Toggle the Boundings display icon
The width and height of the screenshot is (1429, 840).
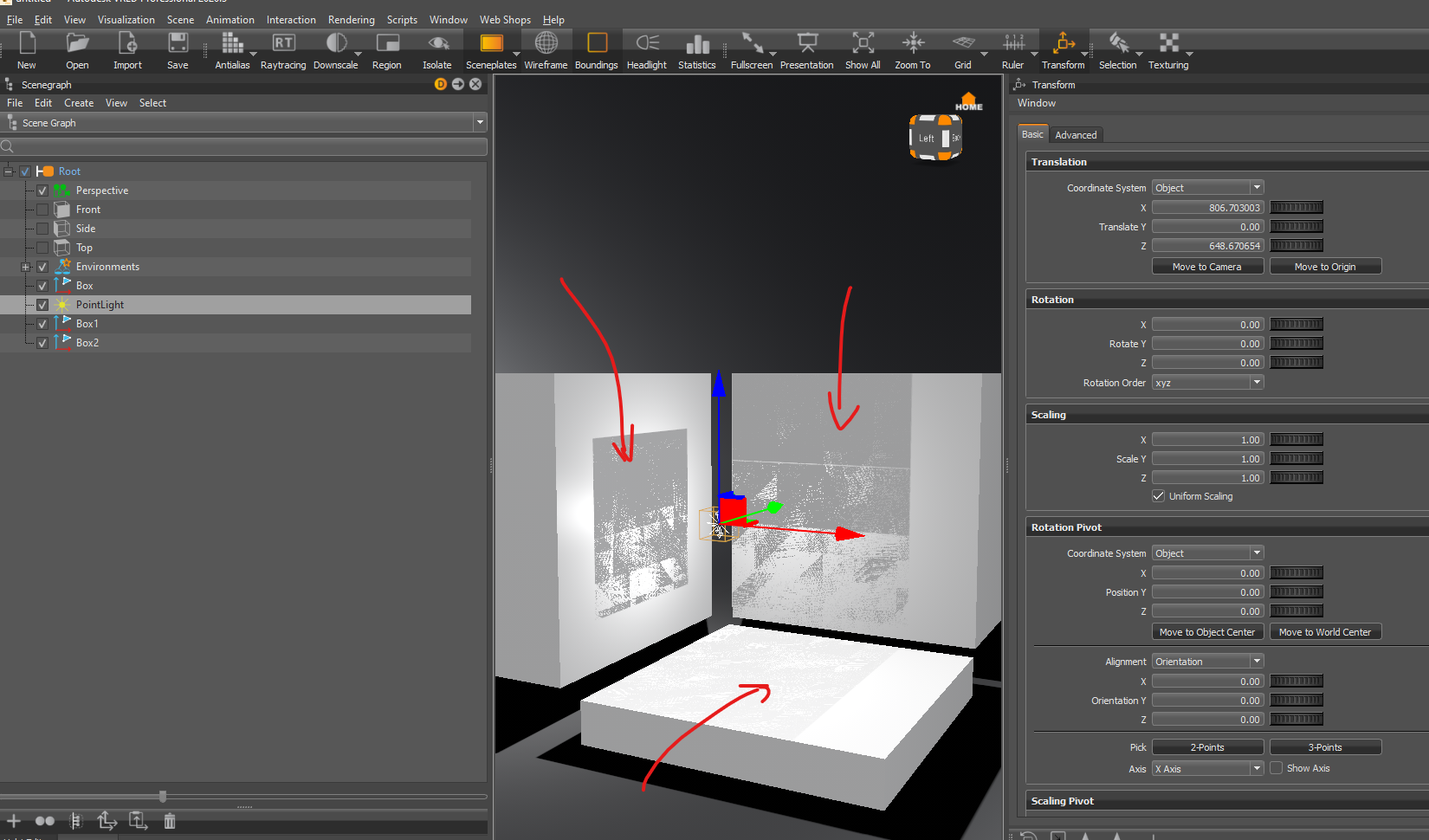[597, 42]
